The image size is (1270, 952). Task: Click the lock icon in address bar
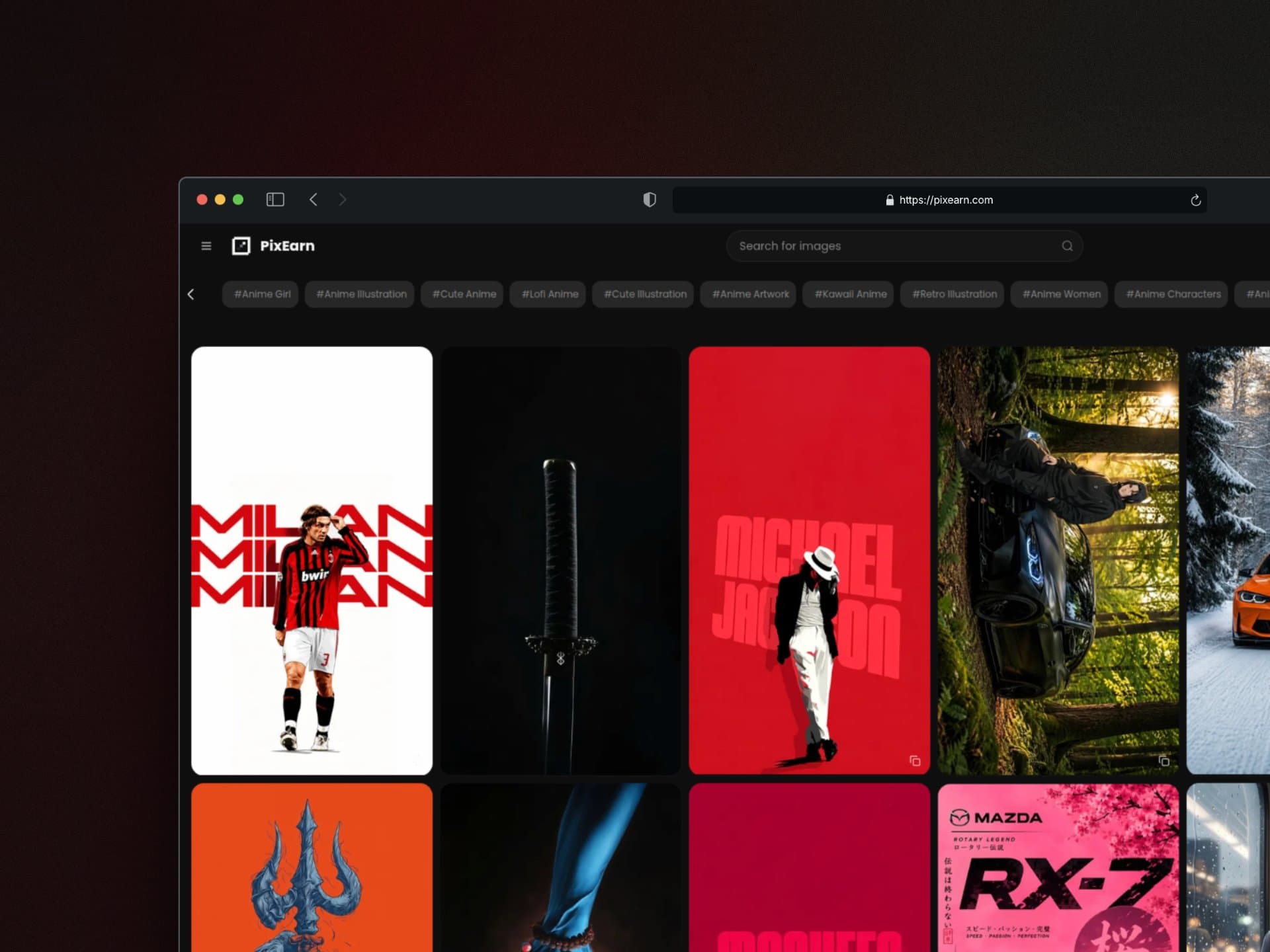point(890,200)
